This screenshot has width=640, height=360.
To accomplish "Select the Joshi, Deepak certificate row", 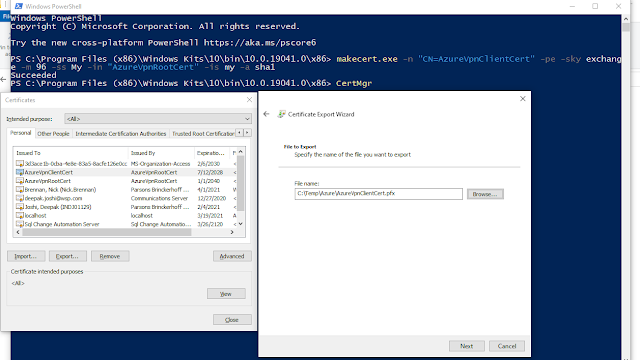I will (x=125, y=207).
